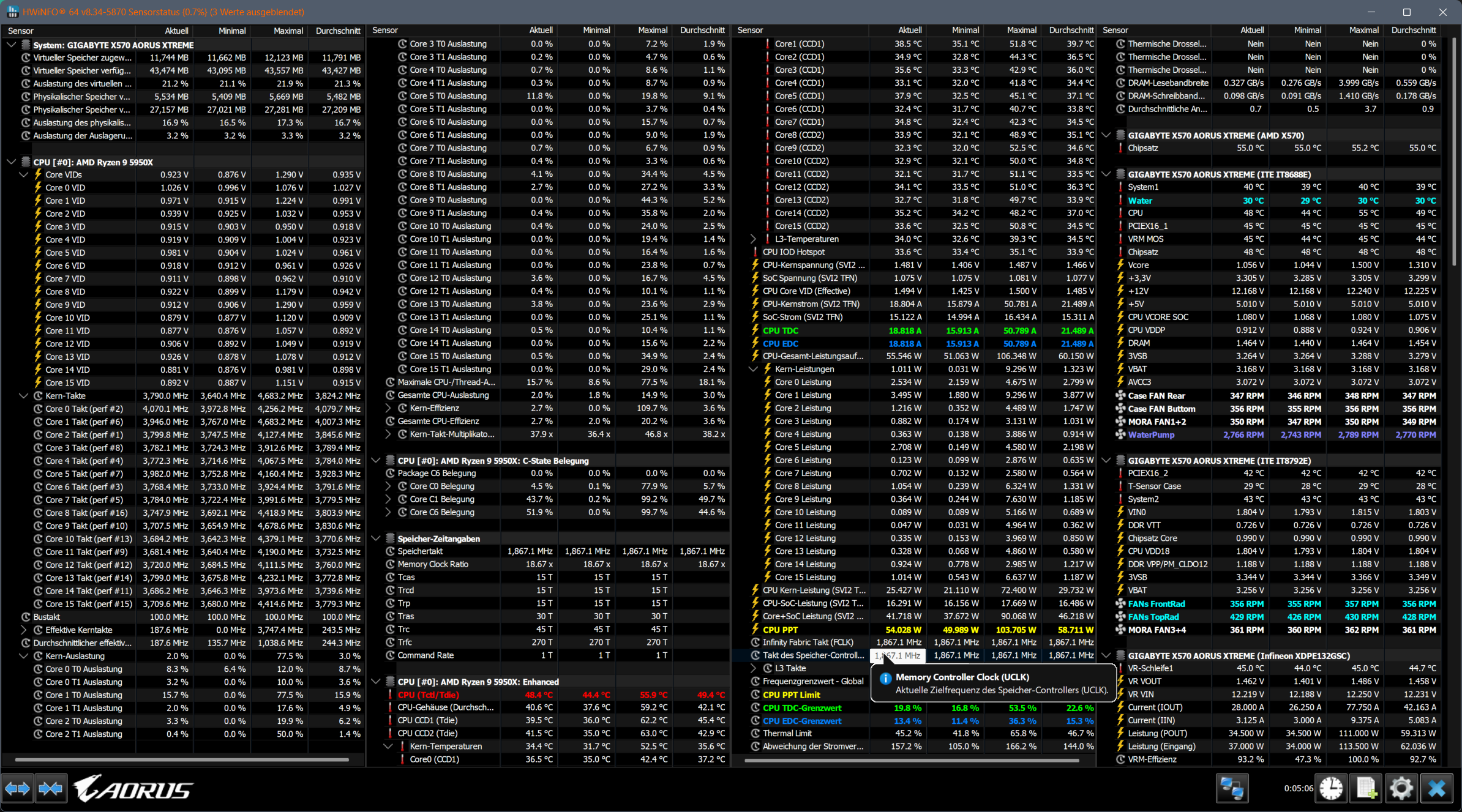Collapse the Kern-Takte subtree
This screenshot has width=1462, height=812.
(x=23, y=396)
